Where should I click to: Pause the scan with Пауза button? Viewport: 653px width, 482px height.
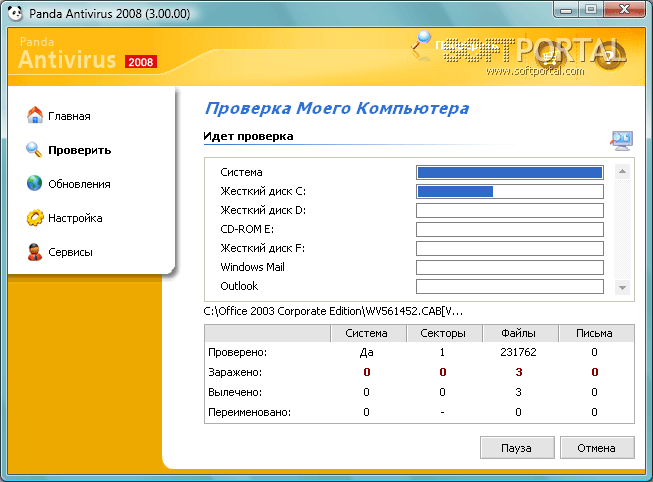517,448
